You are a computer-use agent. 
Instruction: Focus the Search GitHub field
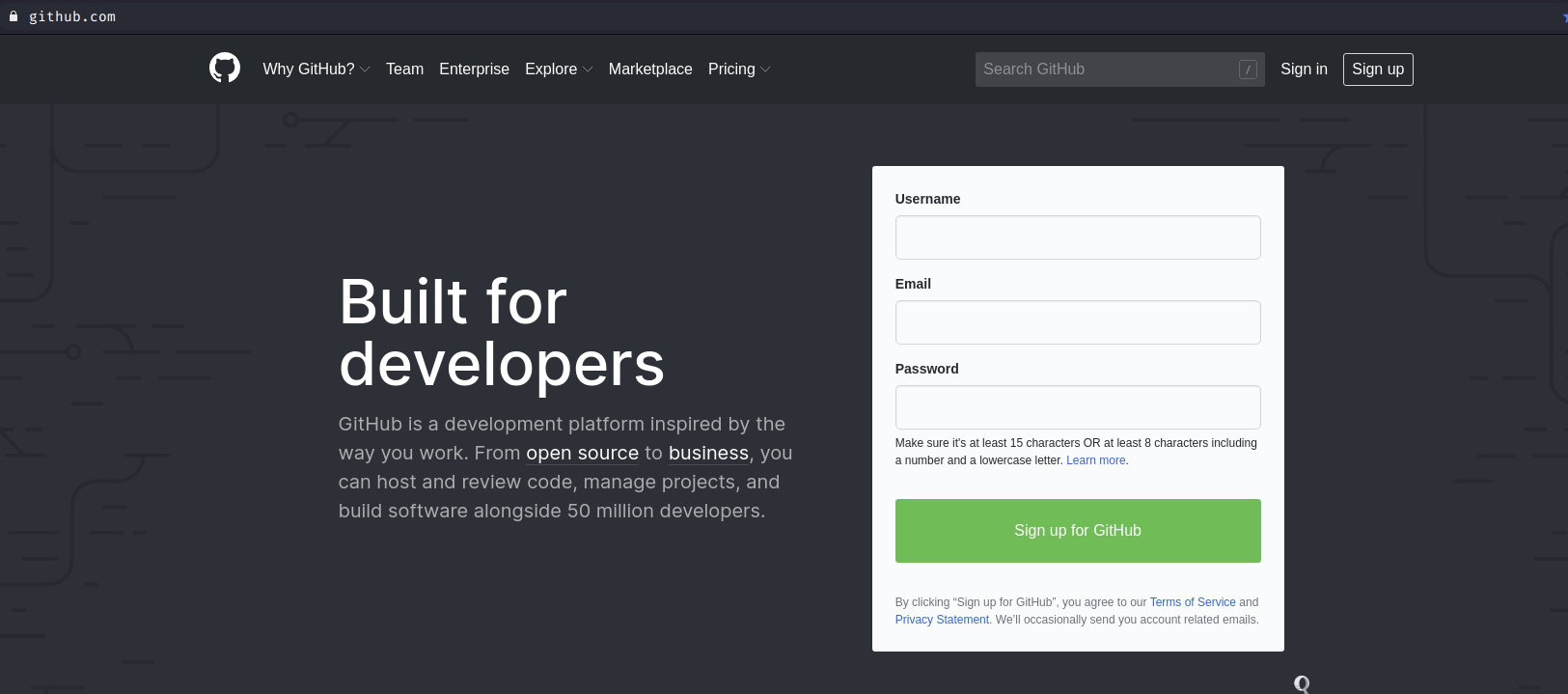1119,69
